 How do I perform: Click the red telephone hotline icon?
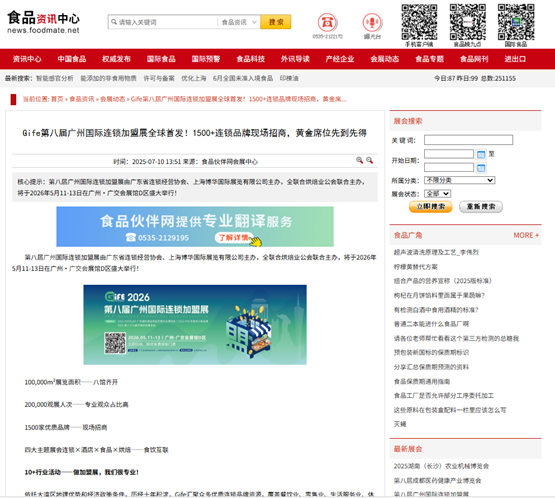[327, 22]
